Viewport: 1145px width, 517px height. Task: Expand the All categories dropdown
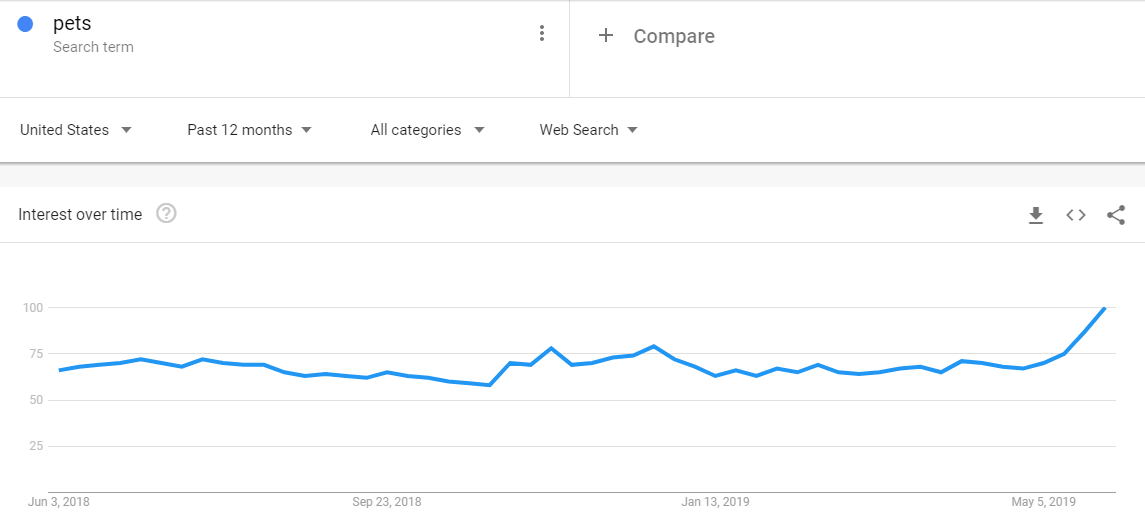pyautogui.click(x=427, y=130)
